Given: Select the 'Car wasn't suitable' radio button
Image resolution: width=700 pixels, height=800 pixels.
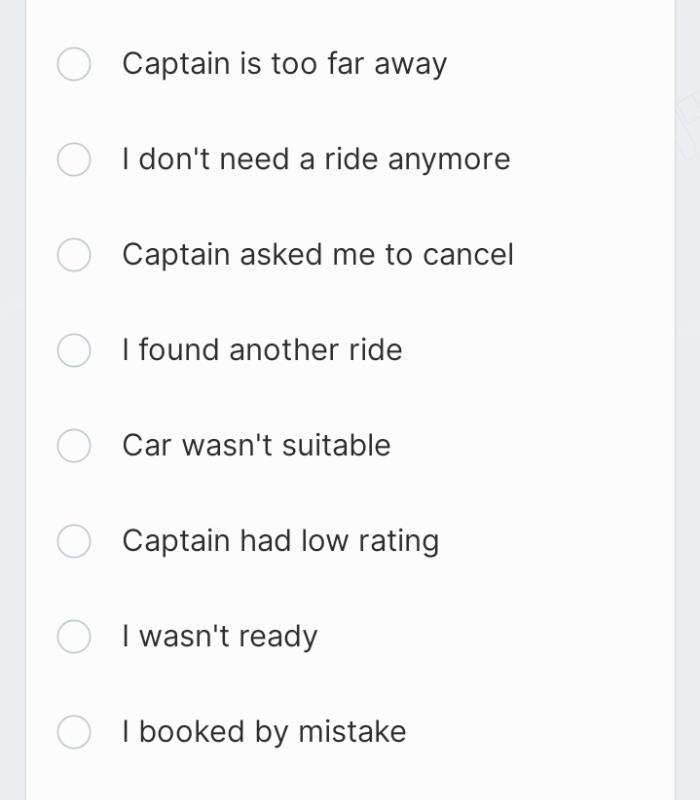Looking at the screenshot, I should tap(74, 445).
